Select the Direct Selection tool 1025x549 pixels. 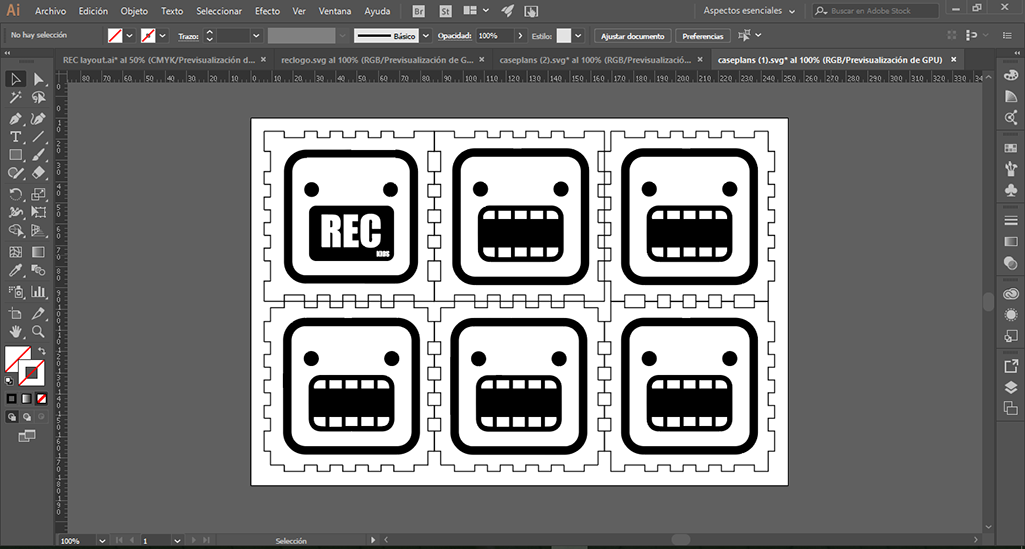39,80
